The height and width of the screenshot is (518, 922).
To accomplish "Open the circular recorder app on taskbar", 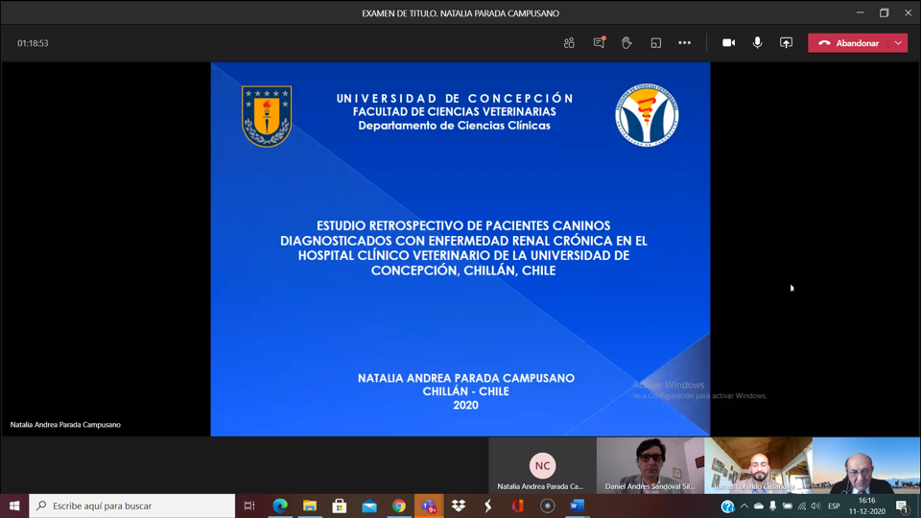I will (547, 506).
